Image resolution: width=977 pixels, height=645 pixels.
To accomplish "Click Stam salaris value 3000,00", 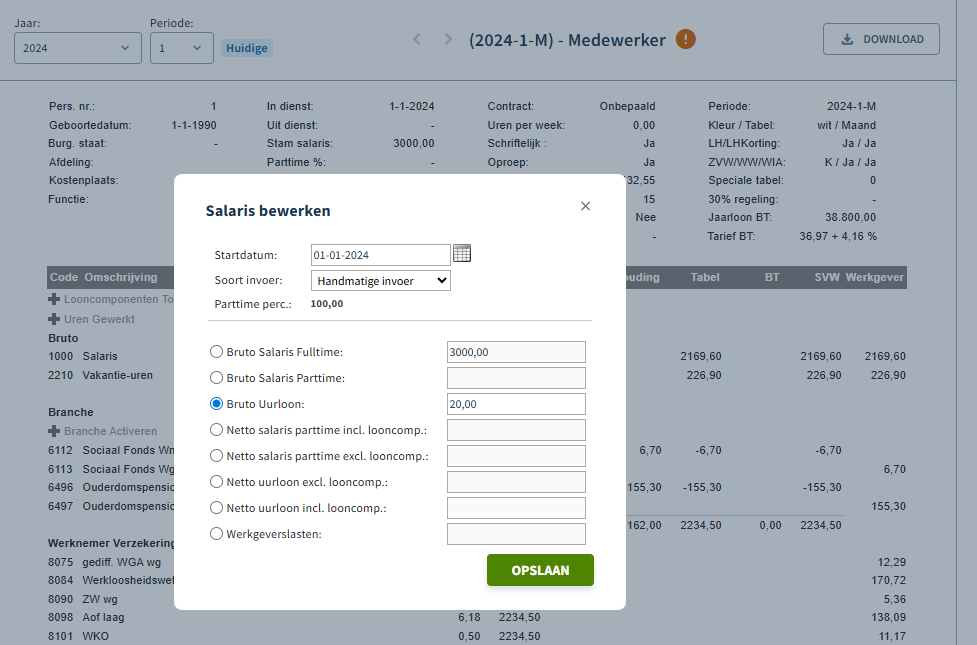I will point(414,143).
